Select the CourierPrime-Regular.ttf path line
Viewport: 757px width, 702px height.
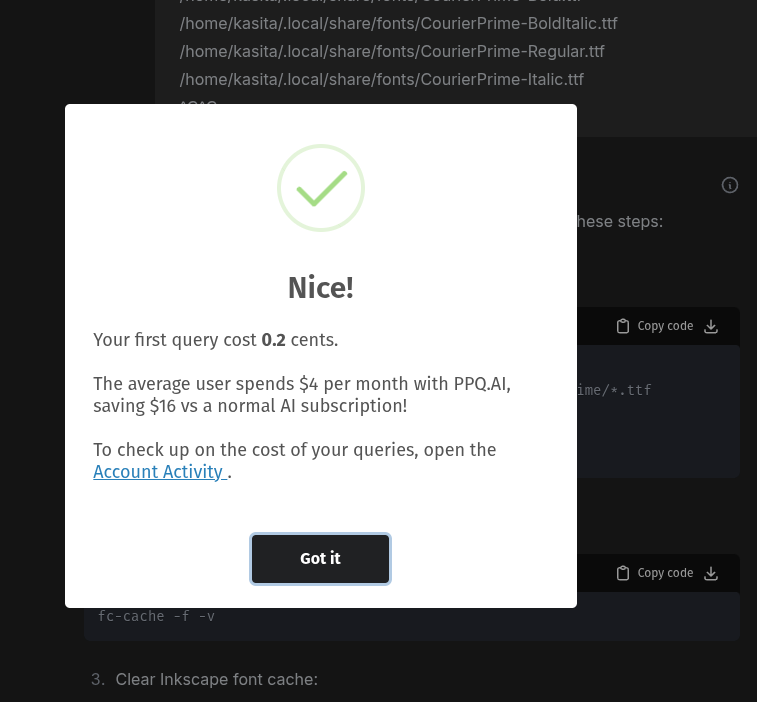(x=392, y=52)
